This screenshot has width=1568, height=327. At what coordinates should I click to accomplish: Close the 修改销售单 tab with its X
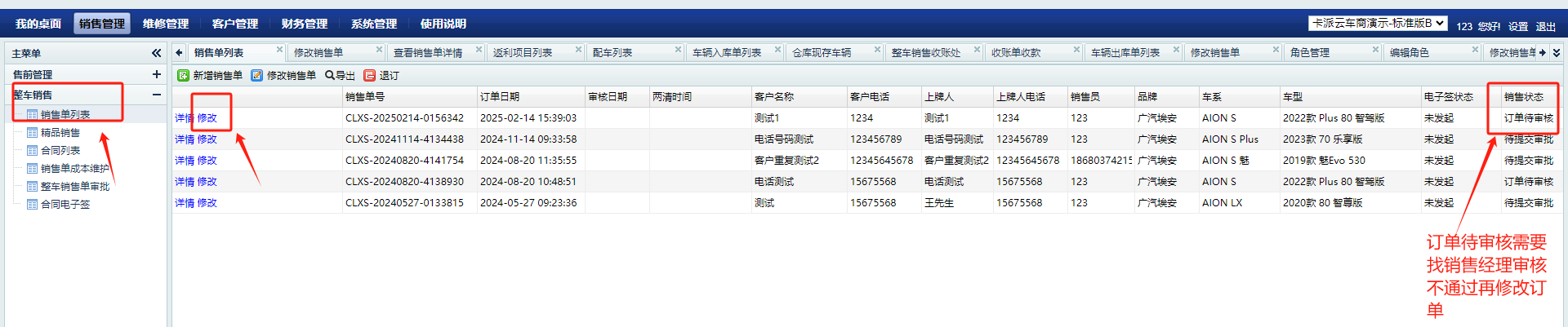click(x=379, y=50)
